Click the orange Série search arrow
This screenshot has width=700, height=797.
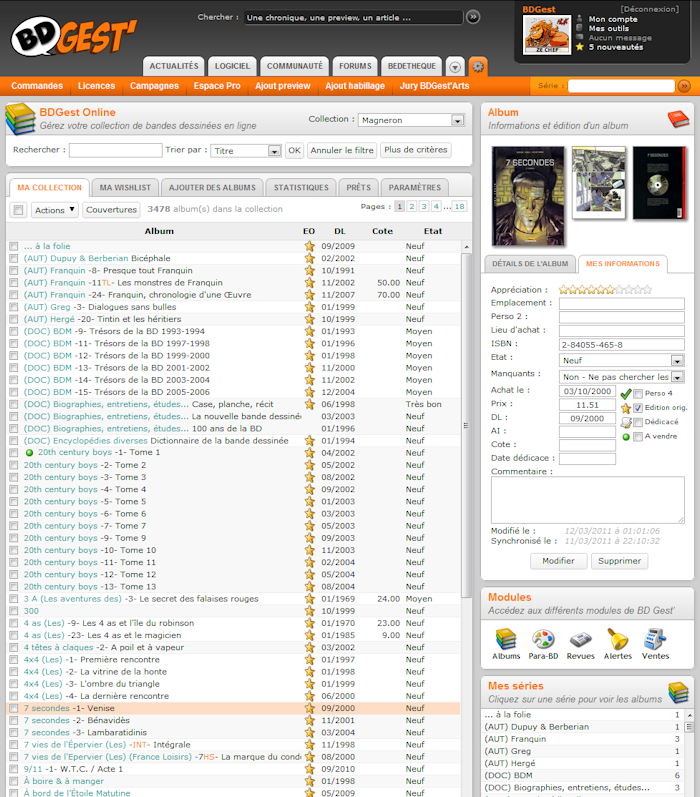tap(684, 86)
